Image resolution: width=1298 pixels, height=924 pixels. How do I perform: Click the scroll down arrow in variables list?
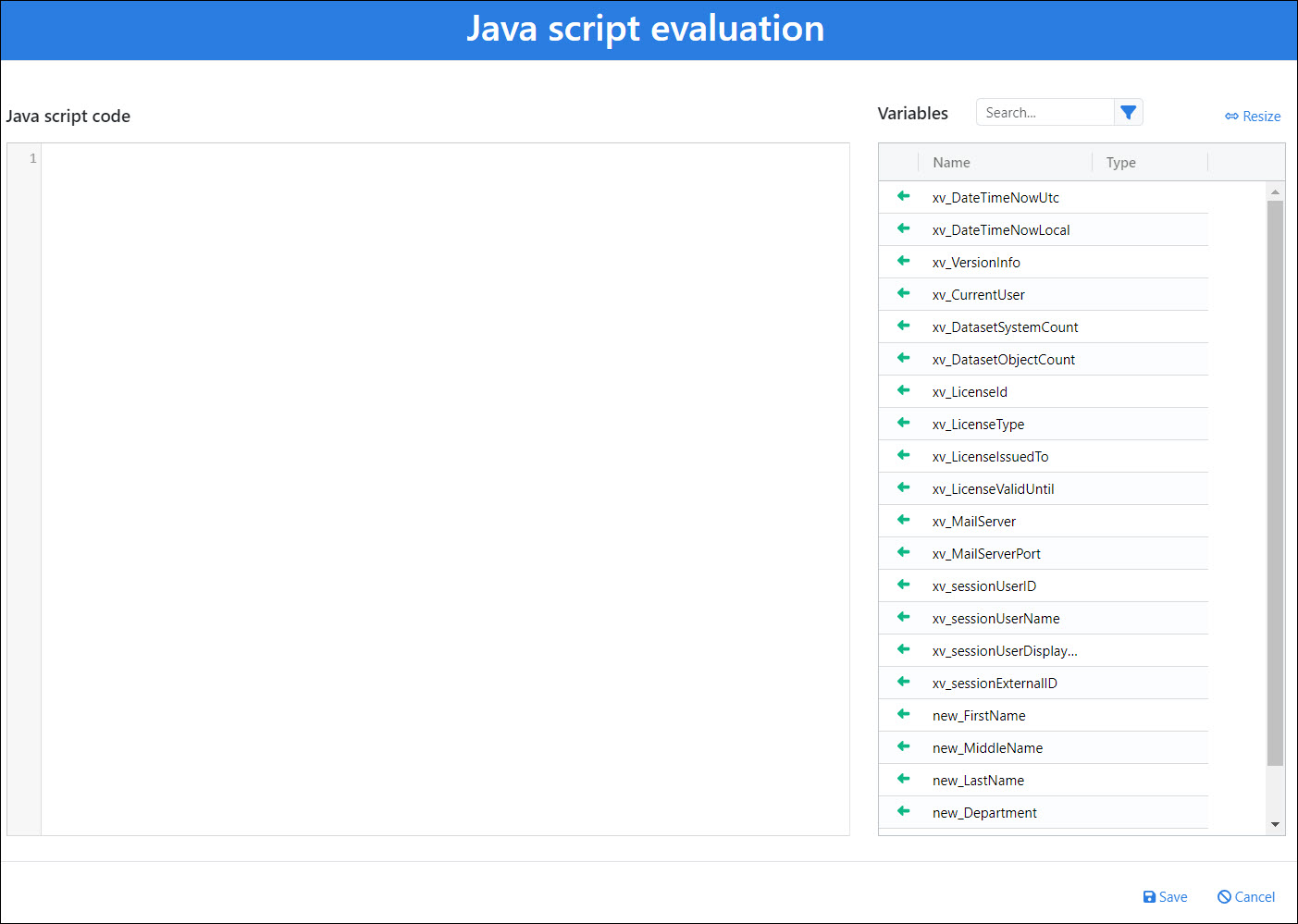click(1275, 824)
